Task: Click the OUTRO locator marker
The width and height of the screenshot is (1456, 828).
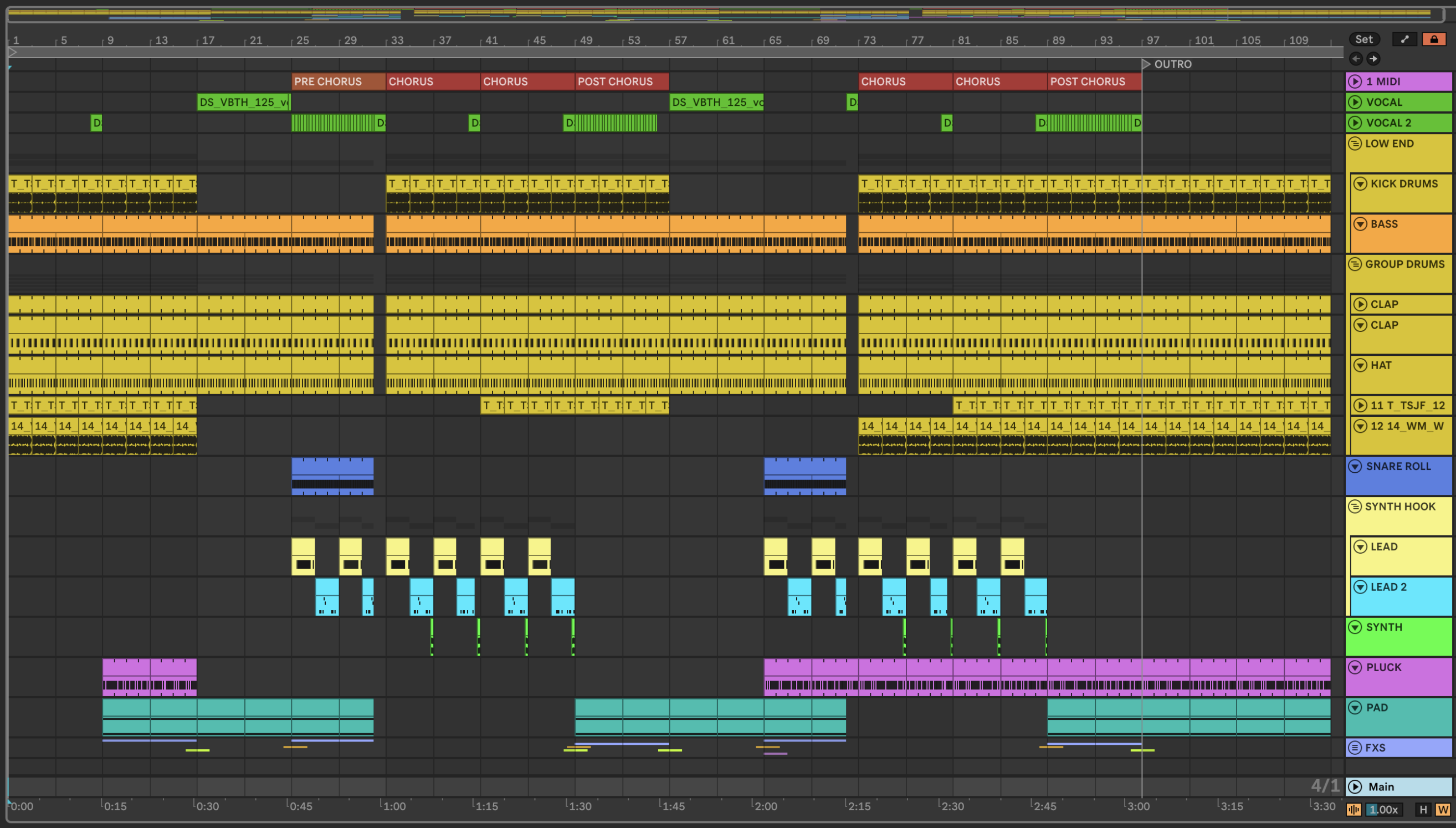Action: 1146,64
